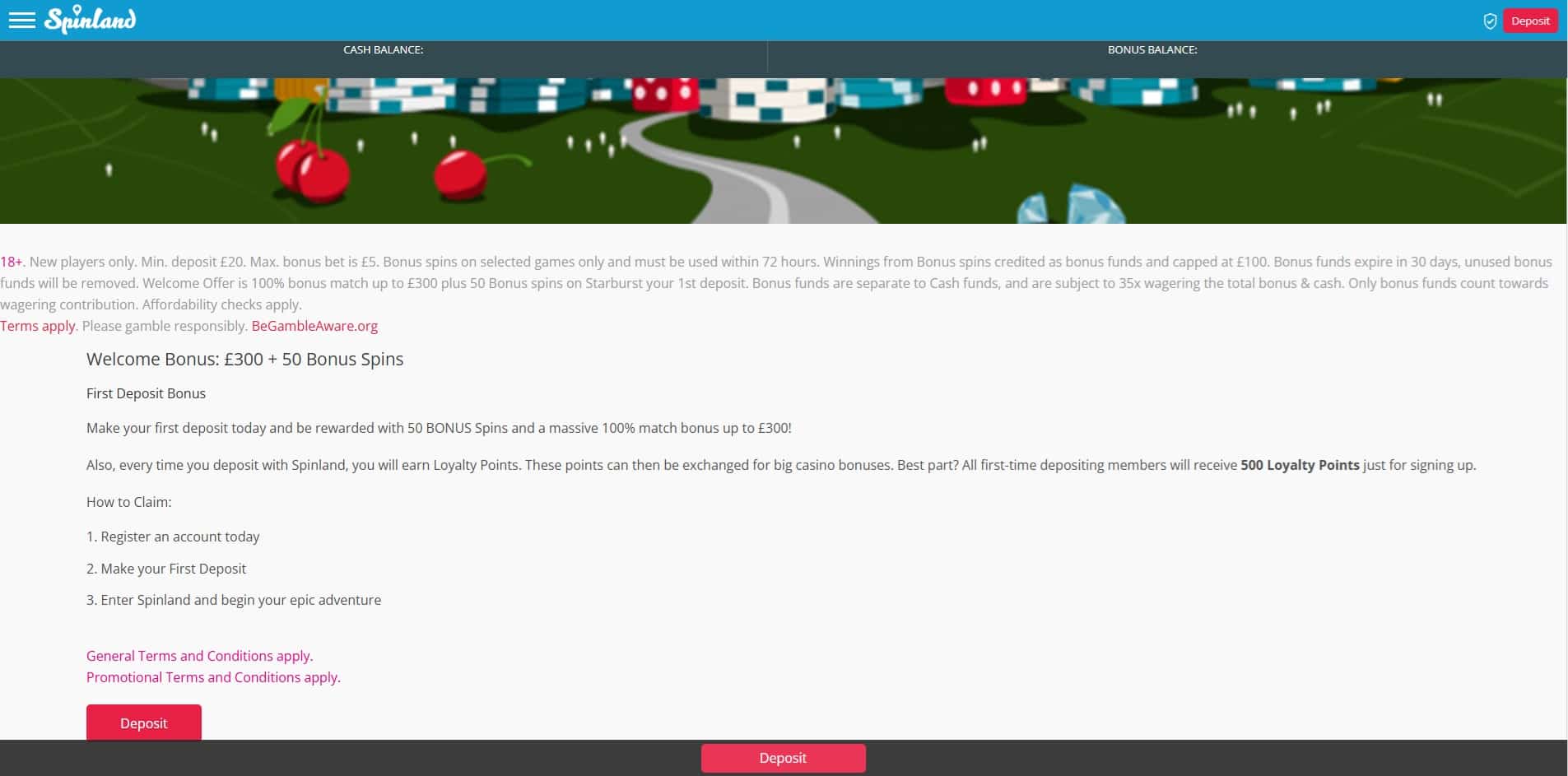The height and width of the screenshot is (776, 1568).
Task: Click the 18+ link
Action: point(12,262)
